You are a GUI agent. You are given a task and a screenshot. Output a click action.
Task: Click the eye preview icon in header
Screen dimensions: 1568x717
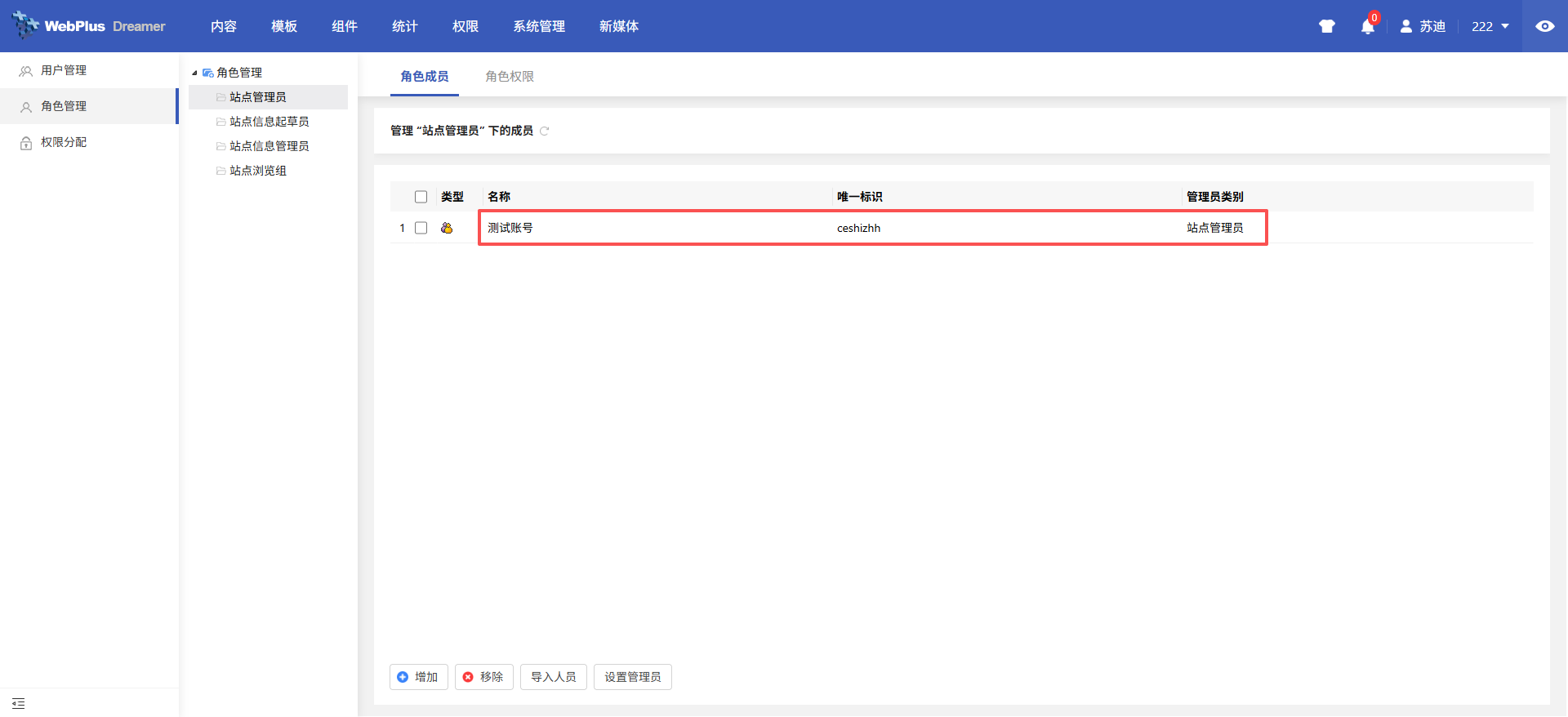1544,26
